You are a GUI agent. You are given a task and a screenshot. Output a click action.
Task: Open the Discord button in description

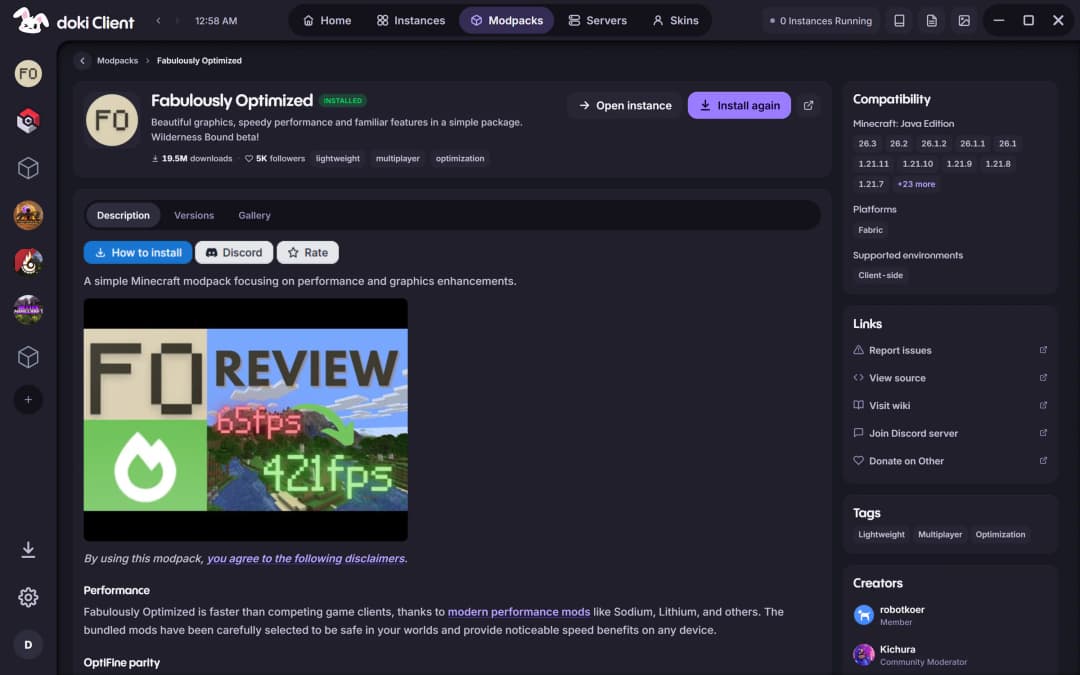(x=234, y=253)
